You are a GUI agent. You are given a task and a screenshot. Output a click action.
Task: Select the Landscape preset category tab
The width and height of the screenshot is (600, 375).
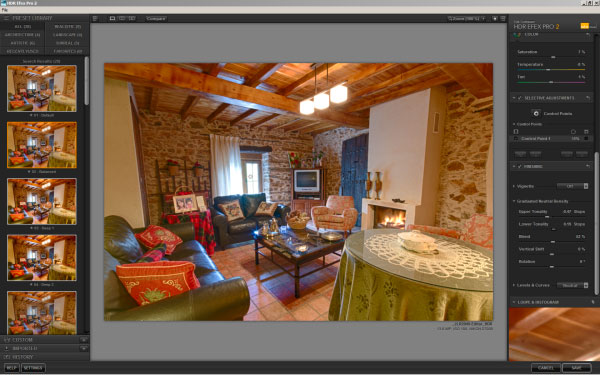(x=67, y=35)
